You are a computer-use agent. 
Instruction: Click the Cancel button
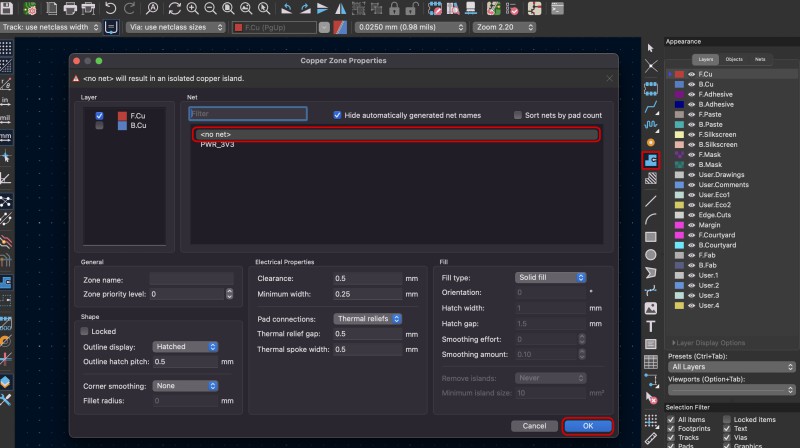533,426
